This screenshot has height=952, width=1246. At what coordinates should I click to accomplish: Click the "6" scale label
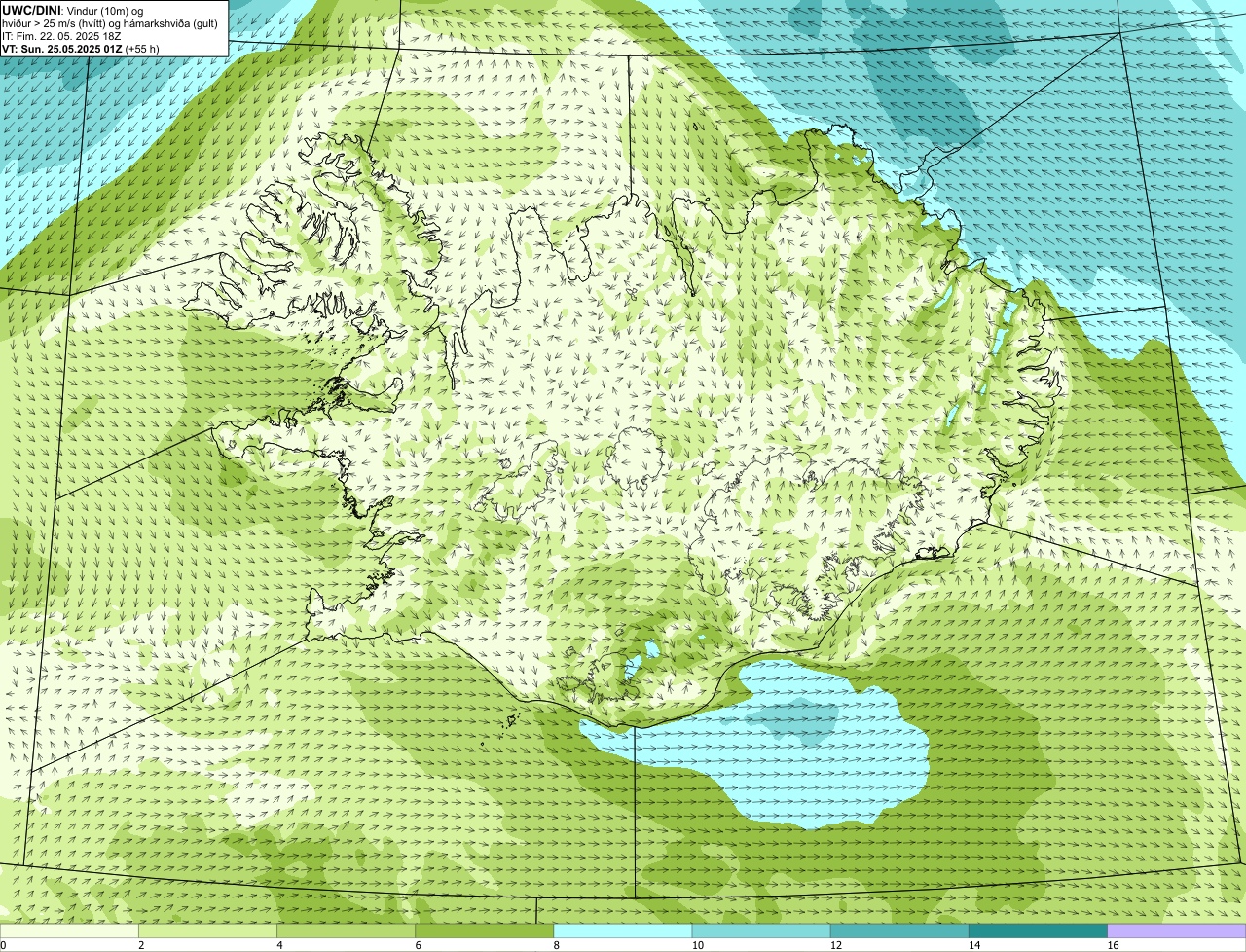[x=419, y=945]
